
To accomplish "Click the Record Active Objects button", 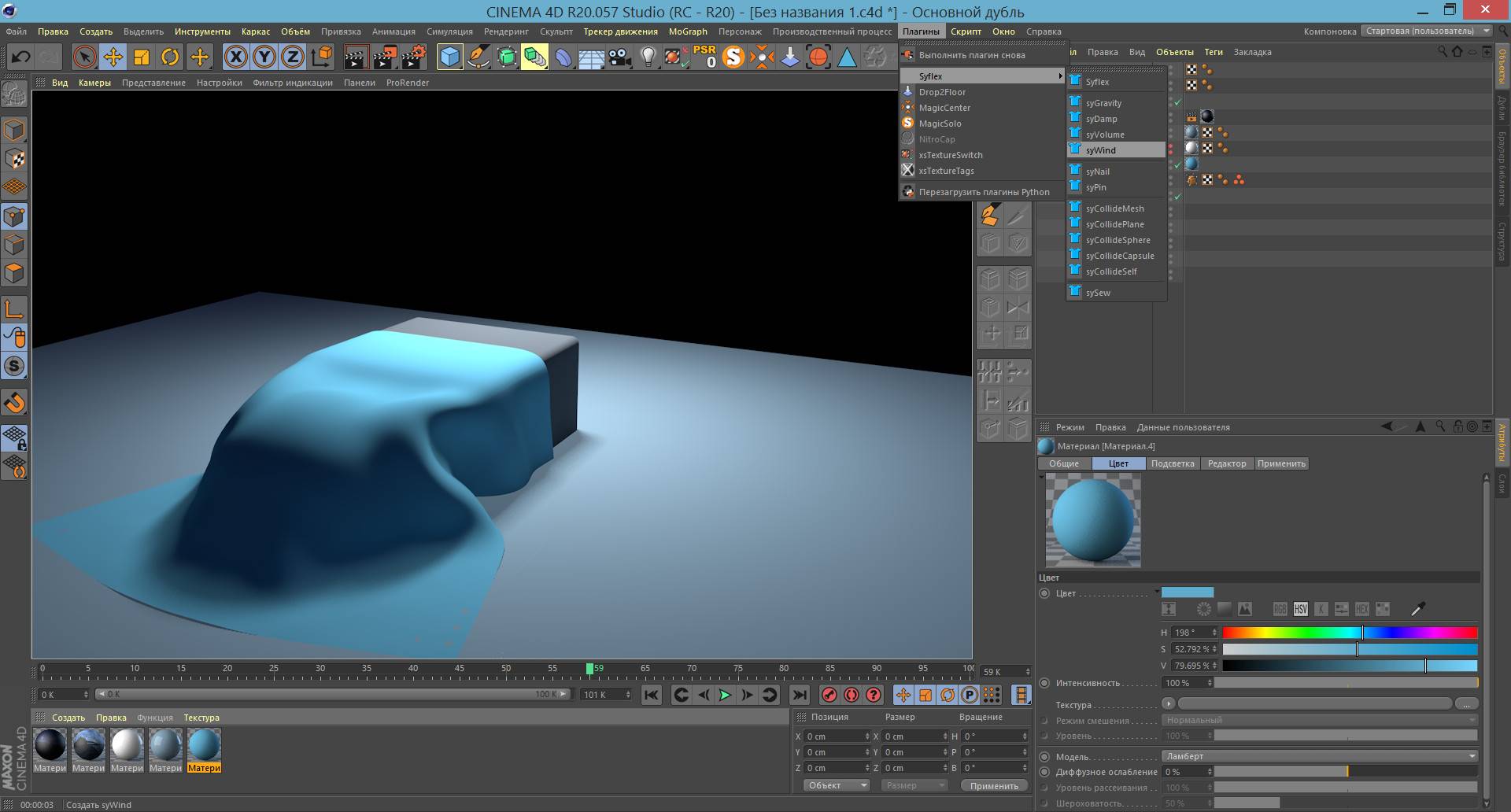I will (829, 695).
